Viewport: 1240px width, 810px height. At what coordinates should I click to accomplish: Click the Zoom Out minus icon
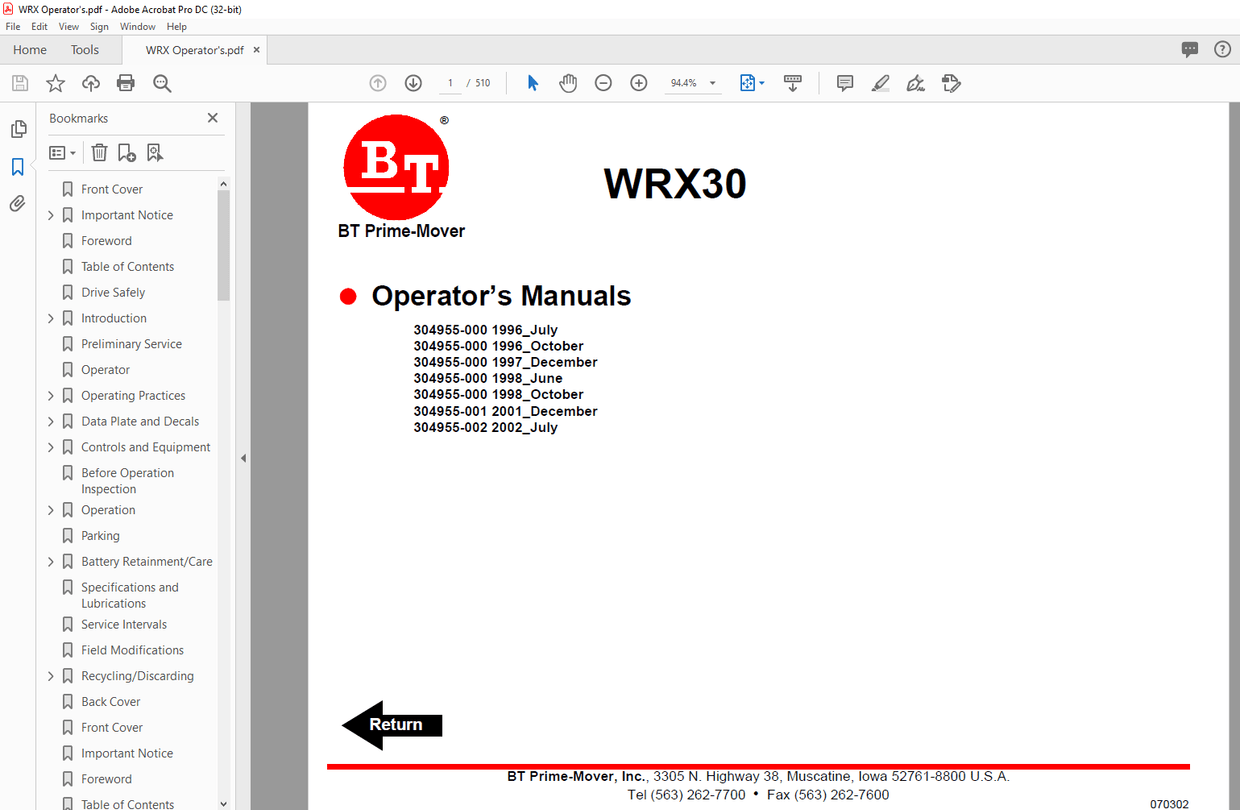pyautogui.click(x=603, y=84)
